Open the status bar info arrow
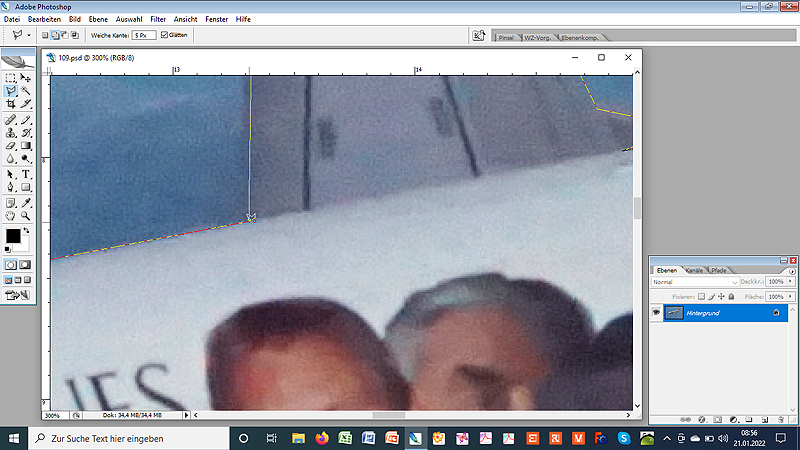Image resolution: width=800 pixels, height=450 pixels. click(x=186, y=415)
